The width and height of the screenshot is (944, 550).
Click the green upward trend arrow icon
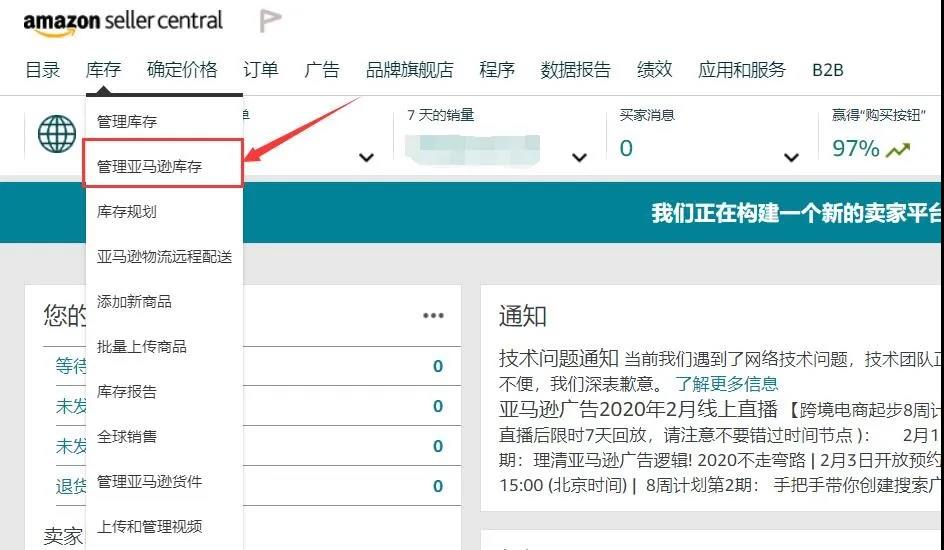tap(898, 150)
